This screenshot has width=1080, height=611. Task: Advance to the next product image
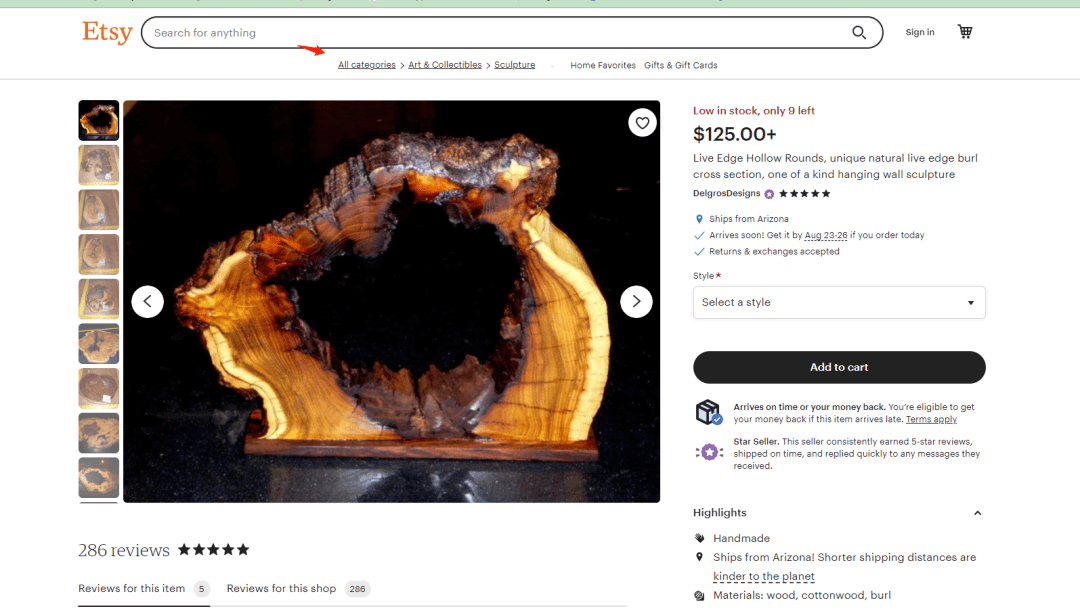[x=636, y=301]
